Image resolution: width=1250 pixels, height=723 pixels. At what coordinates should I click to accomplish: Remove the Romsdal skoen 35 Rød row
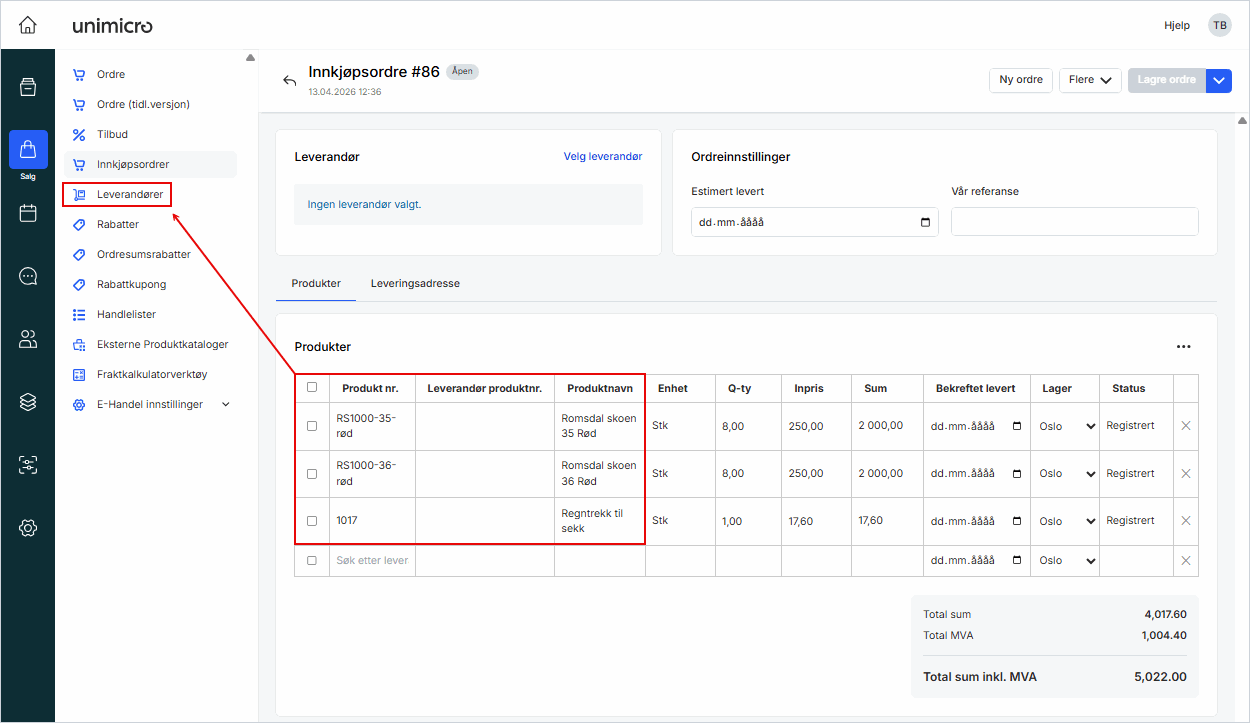point(1186,426)
